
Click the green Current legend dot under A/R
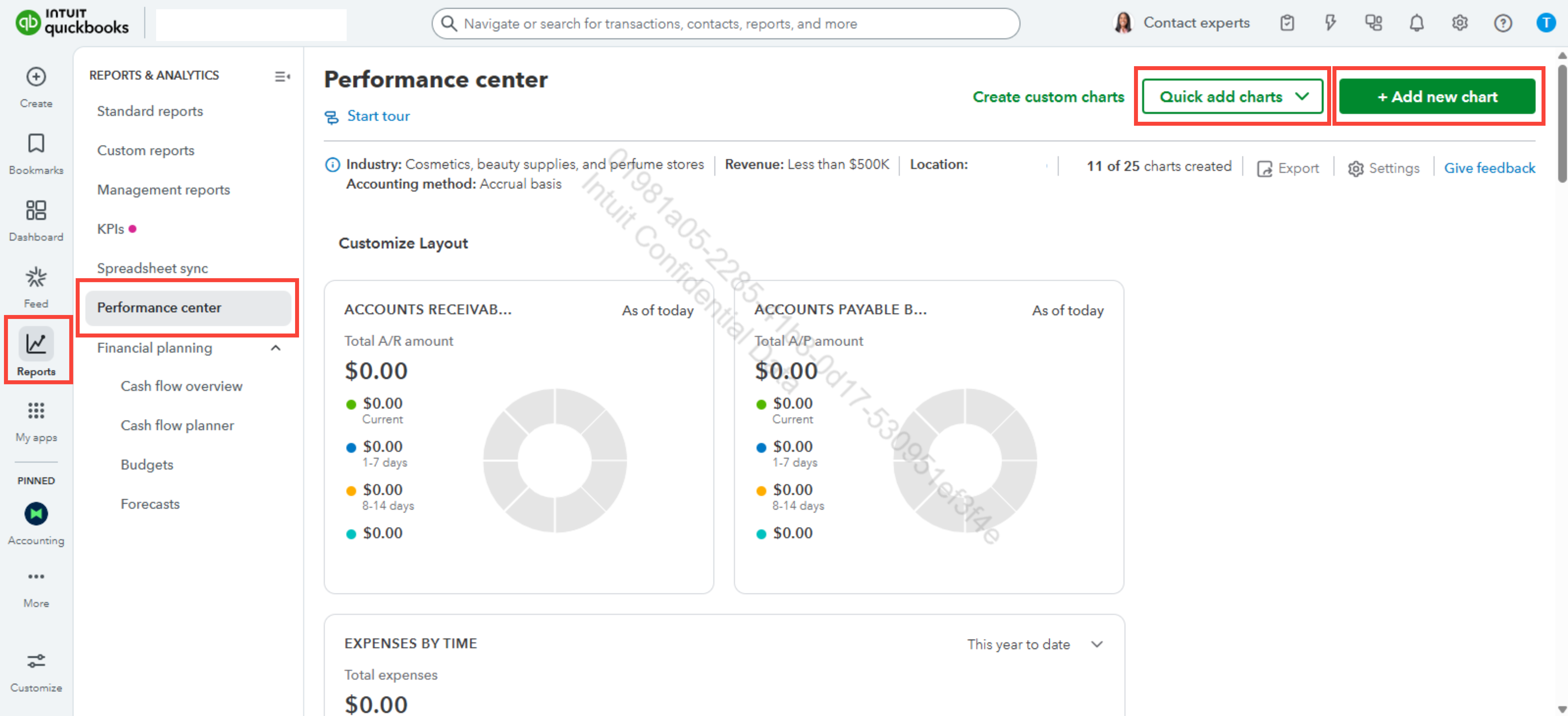coord(351,404)
